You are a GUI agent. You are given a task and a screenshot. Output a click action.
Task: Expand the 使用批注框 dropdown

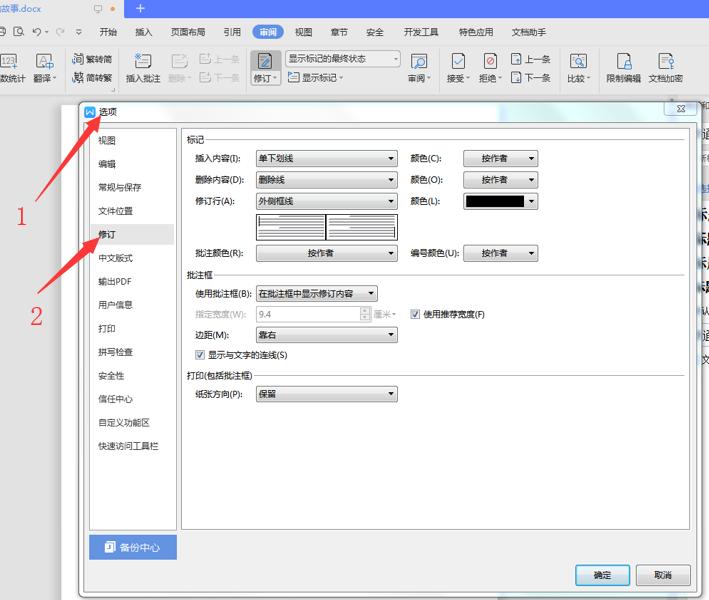(x=317, y=293)
